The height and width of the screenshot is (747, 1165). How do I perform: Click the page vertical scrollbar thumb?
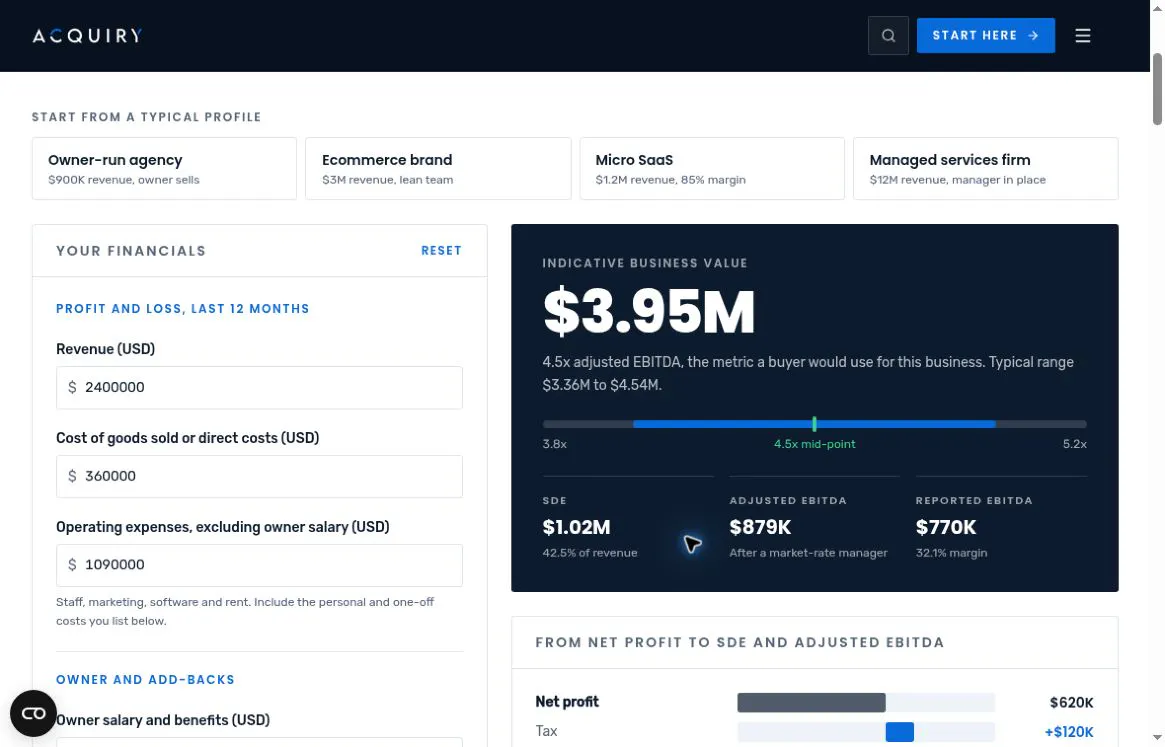click(x=1157, y=89)
